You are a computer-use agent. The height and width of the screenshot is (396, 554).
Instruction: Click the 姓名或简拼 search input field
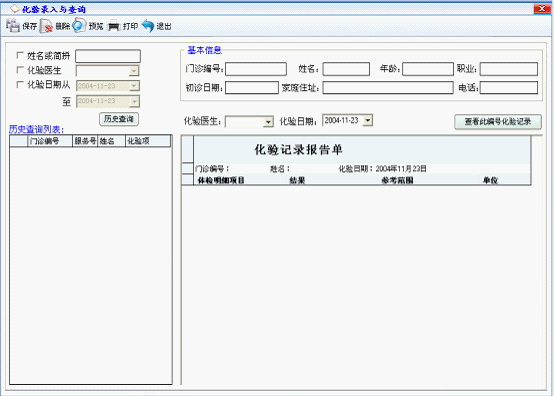pyautogui.click(x=108, y=56)
